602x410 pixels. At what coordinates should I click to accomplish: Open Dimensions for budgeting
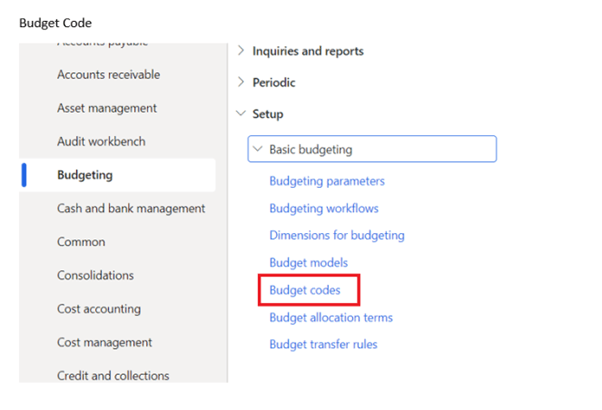(336, 236)
